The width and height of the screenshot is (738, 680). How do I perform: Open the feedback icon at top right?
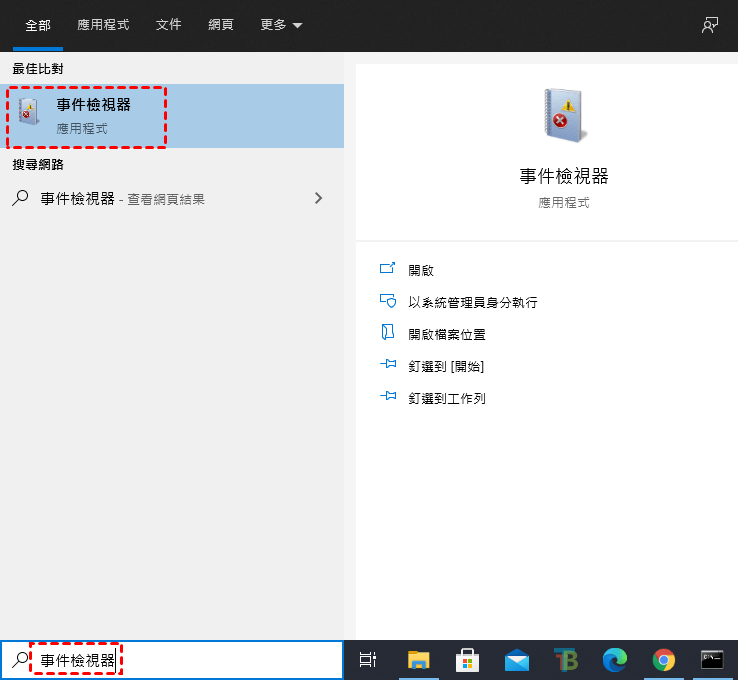coord(710,25)
